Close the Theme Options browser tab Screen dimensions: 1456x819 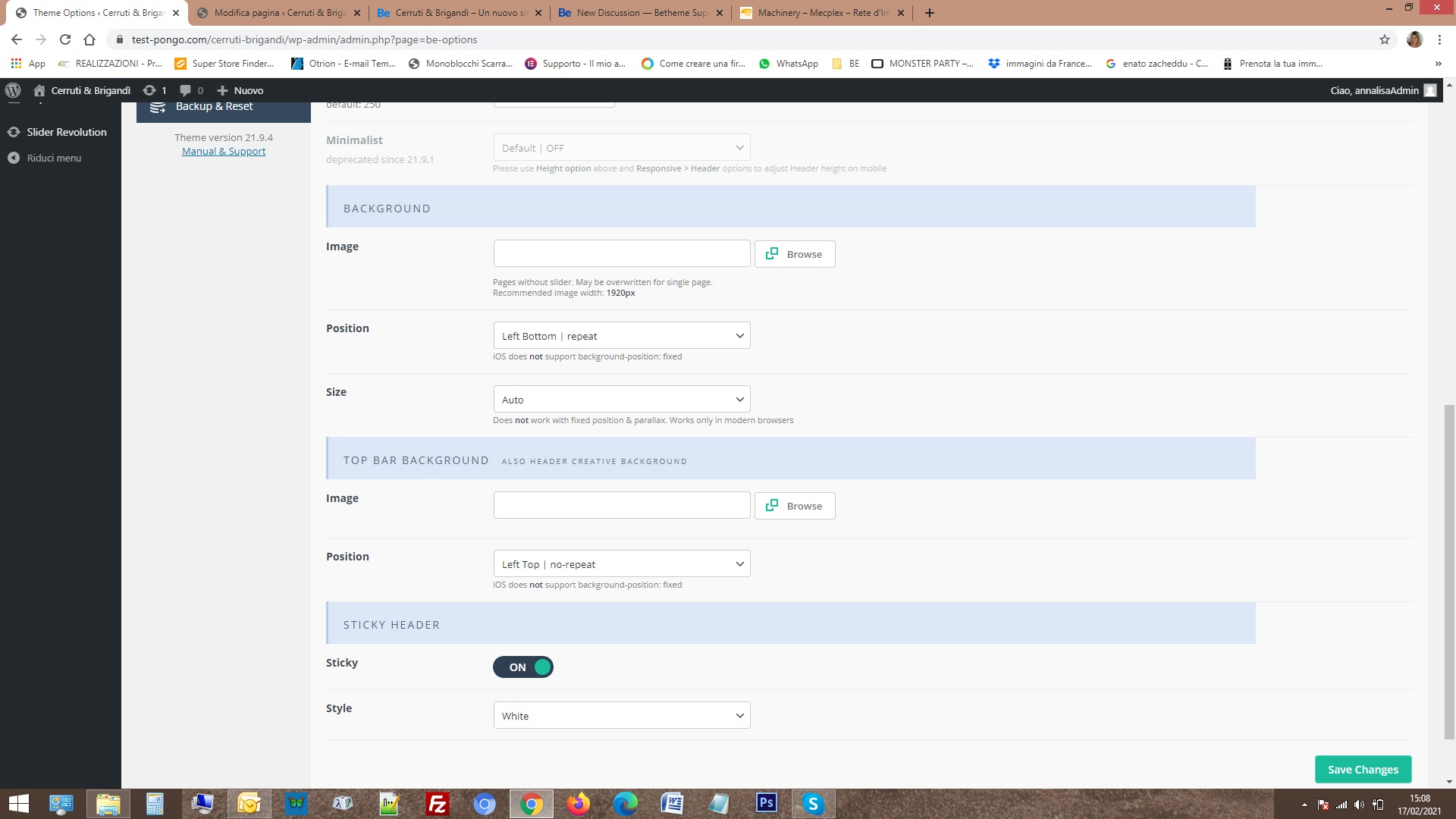(x=176, y=13)
